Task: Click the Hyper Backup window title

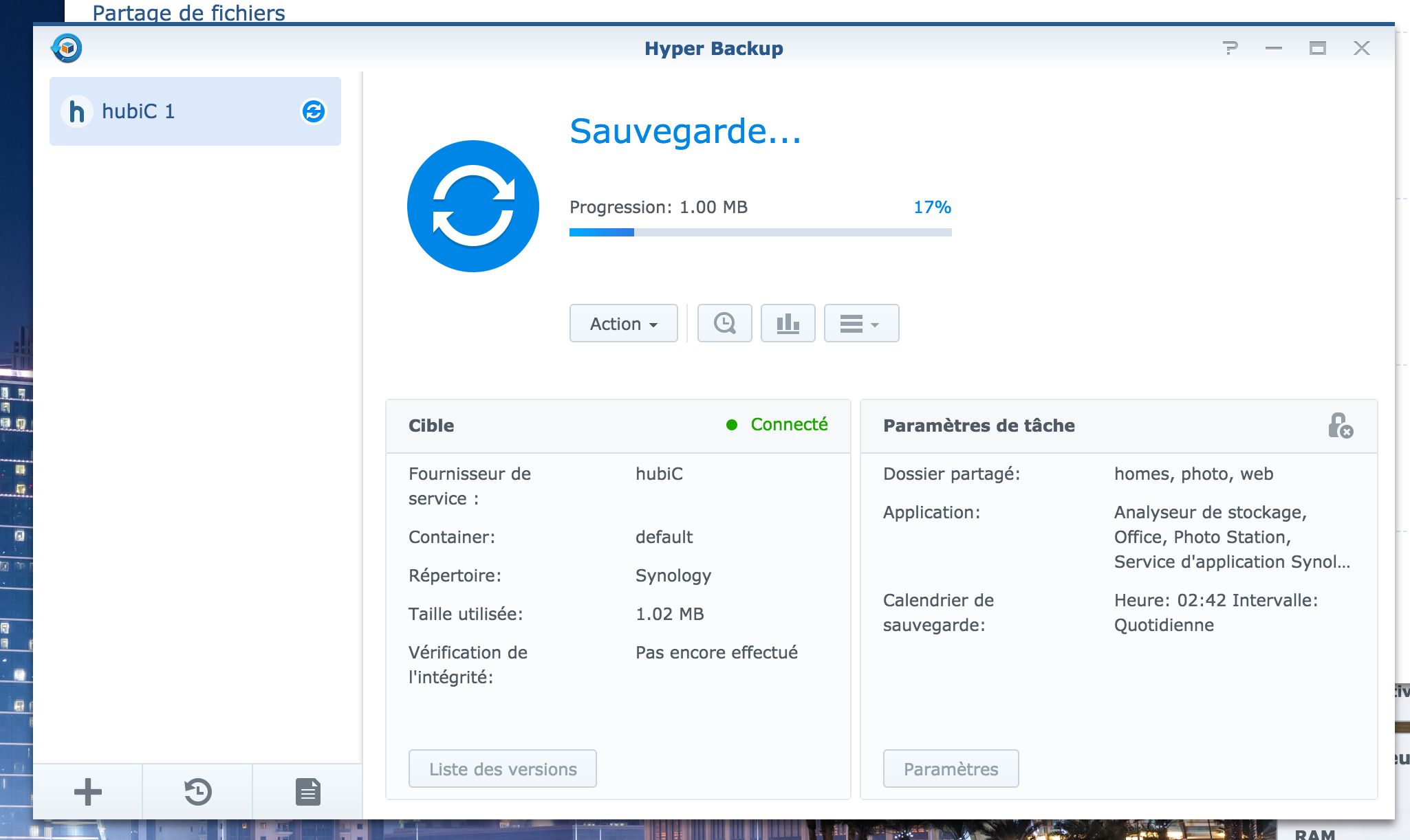Action: pos(714,48)
